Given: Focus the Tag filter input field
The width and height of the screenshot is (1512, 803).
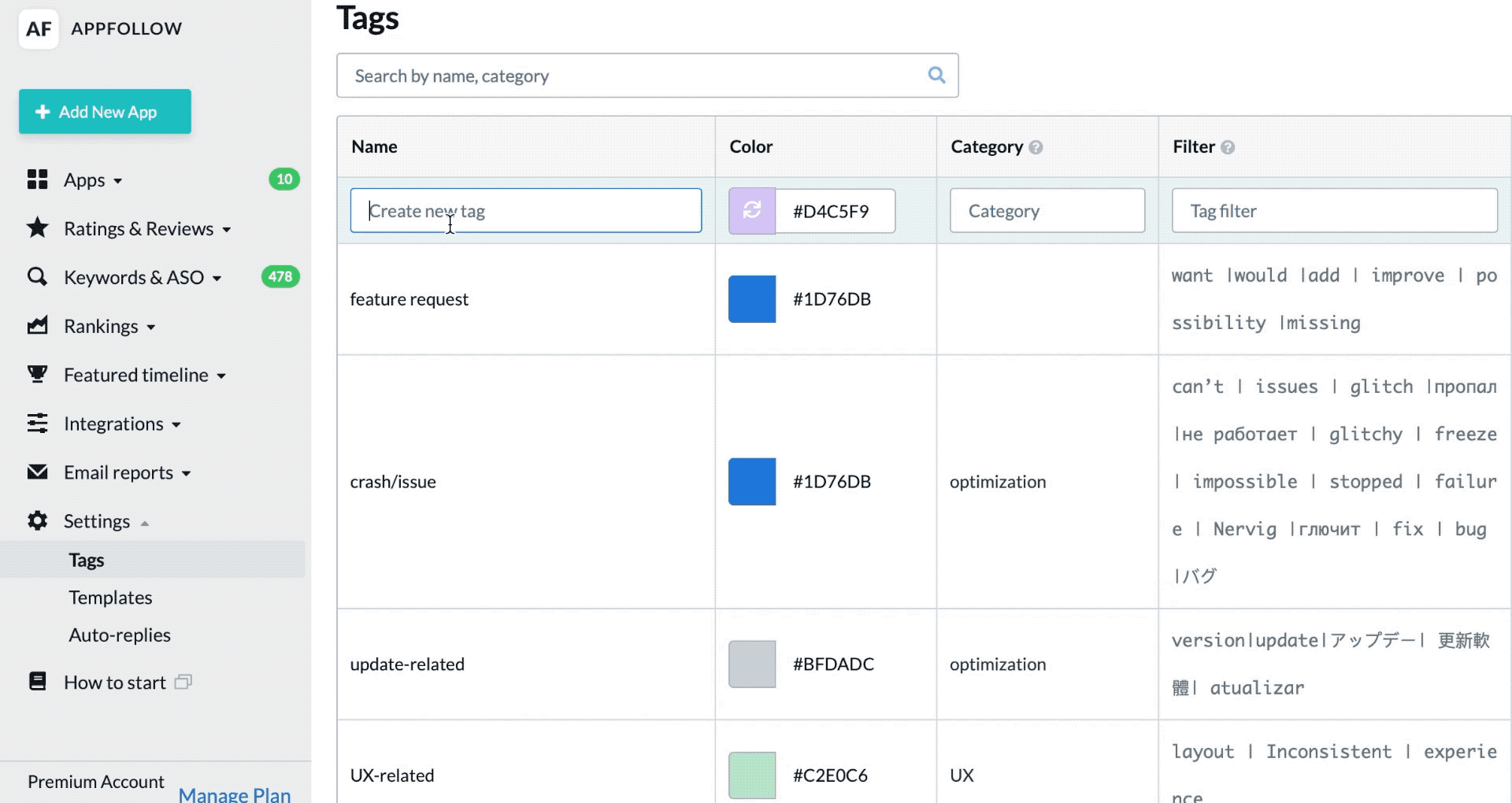Looking at the screenshot, I should 1334,210.
